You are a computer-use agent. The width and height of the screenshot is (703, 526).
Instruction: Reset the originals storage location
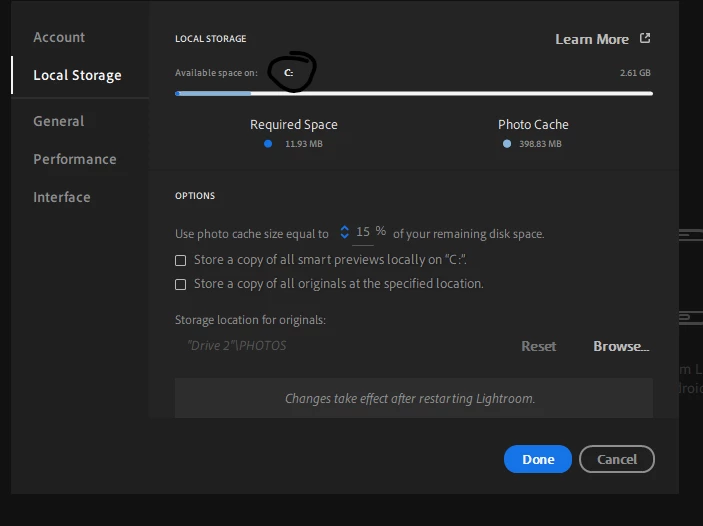pyautogui.click(x=538, y=346)
